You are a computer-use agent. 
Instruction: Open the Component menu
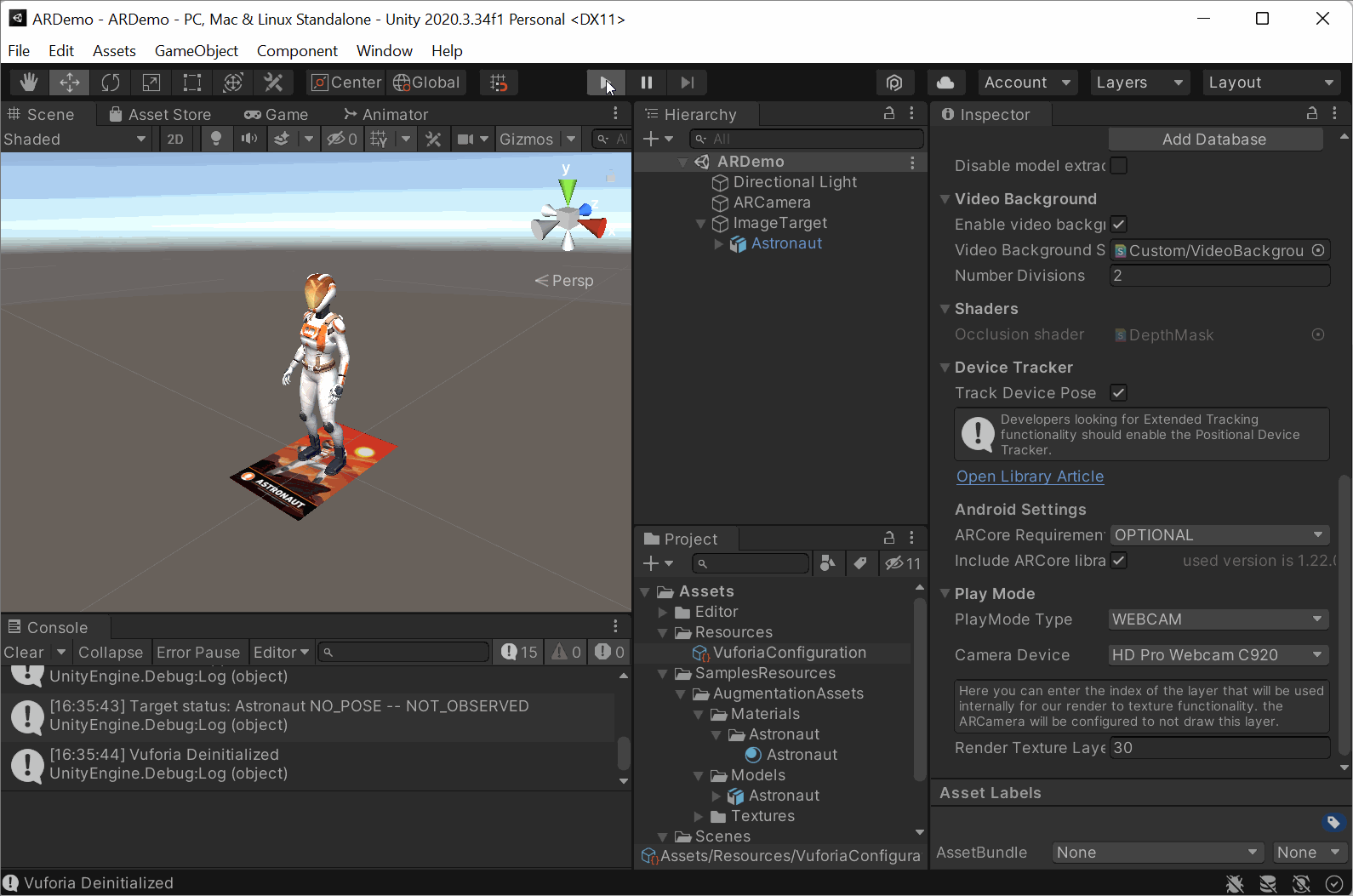coord(297,51)
